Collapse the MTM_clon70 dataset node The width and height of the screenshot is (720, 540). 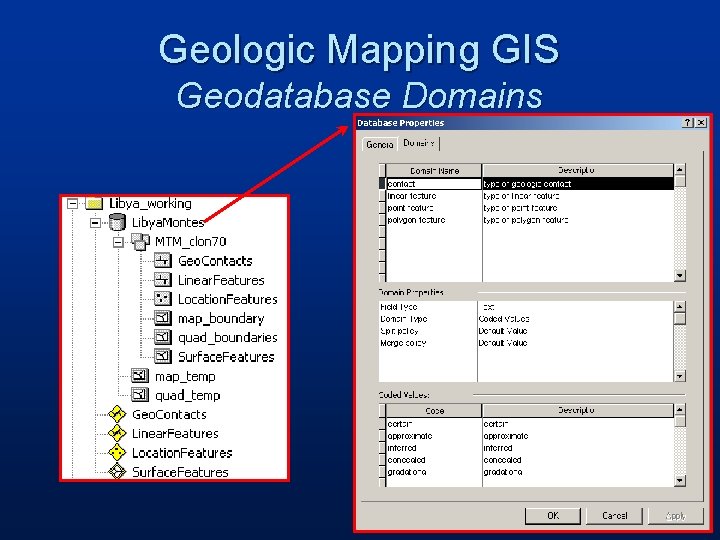(x=118, y=242)
